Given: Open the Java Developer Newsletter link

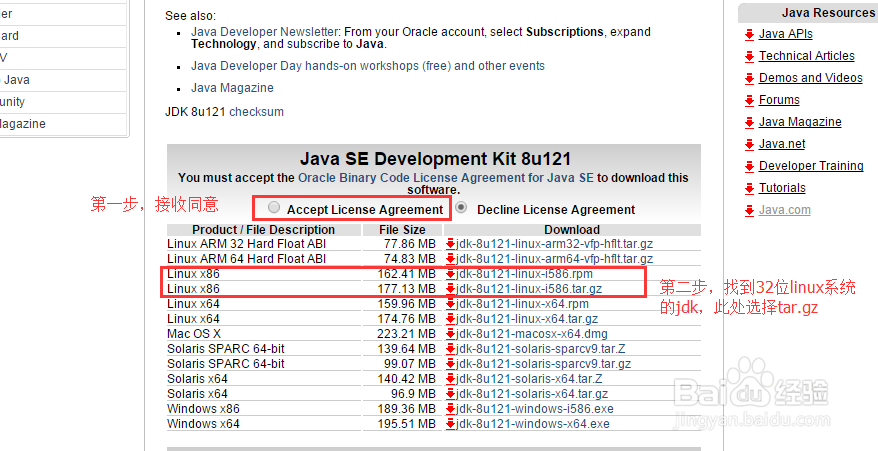Looking at the screenshot, I should coord(265,32).
